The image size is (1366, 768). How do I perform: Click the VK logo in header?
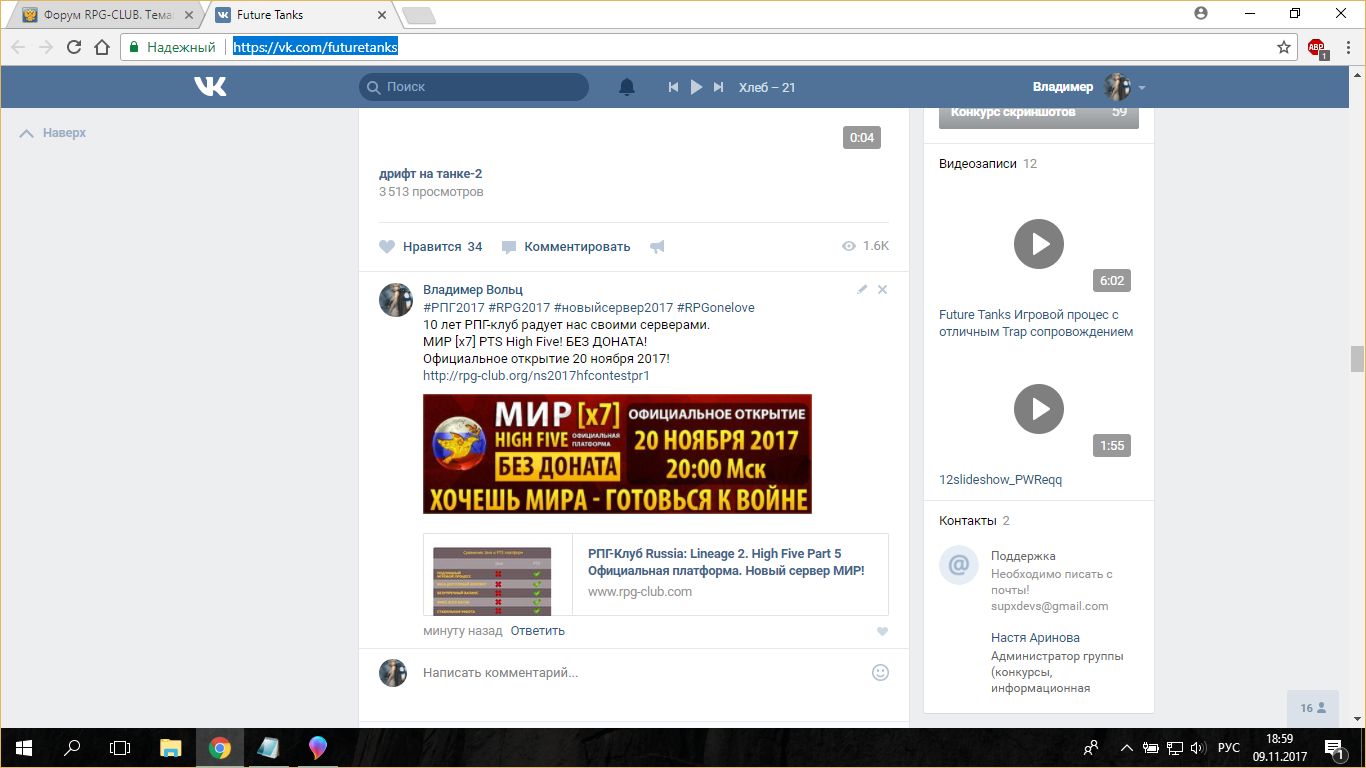[210, 87]
